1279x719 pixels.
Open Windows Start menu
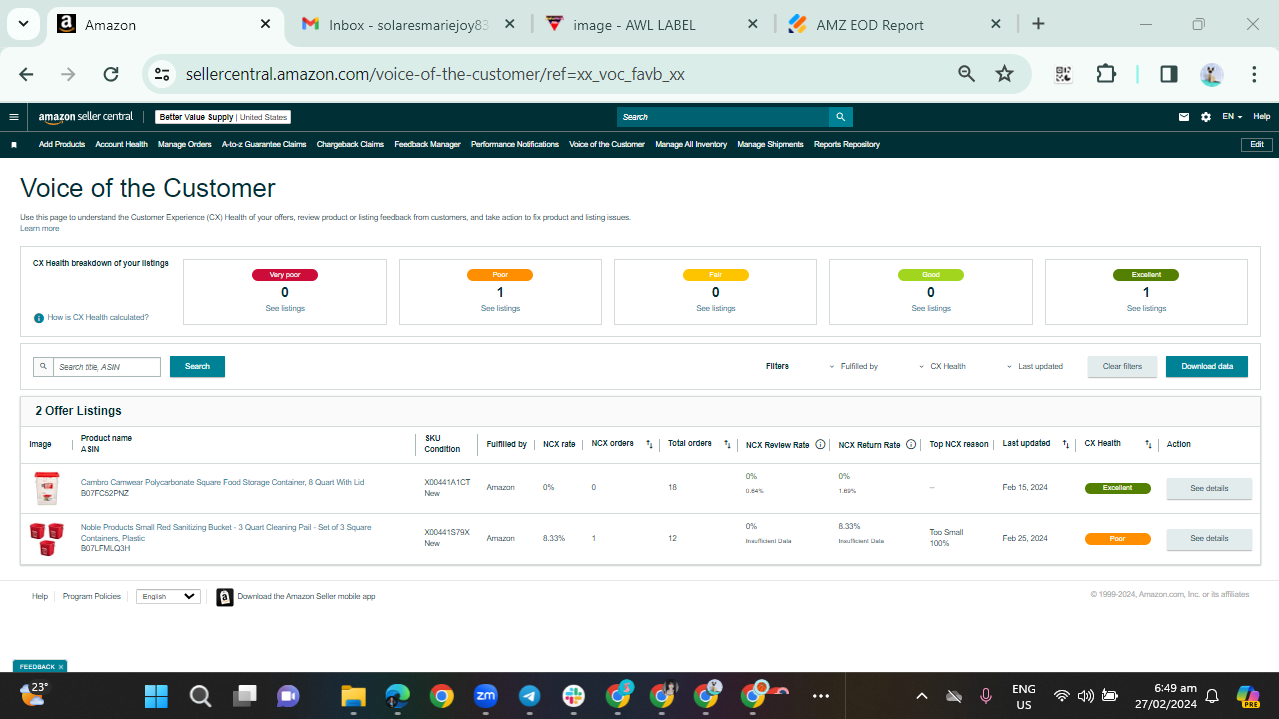click(156, 696)
